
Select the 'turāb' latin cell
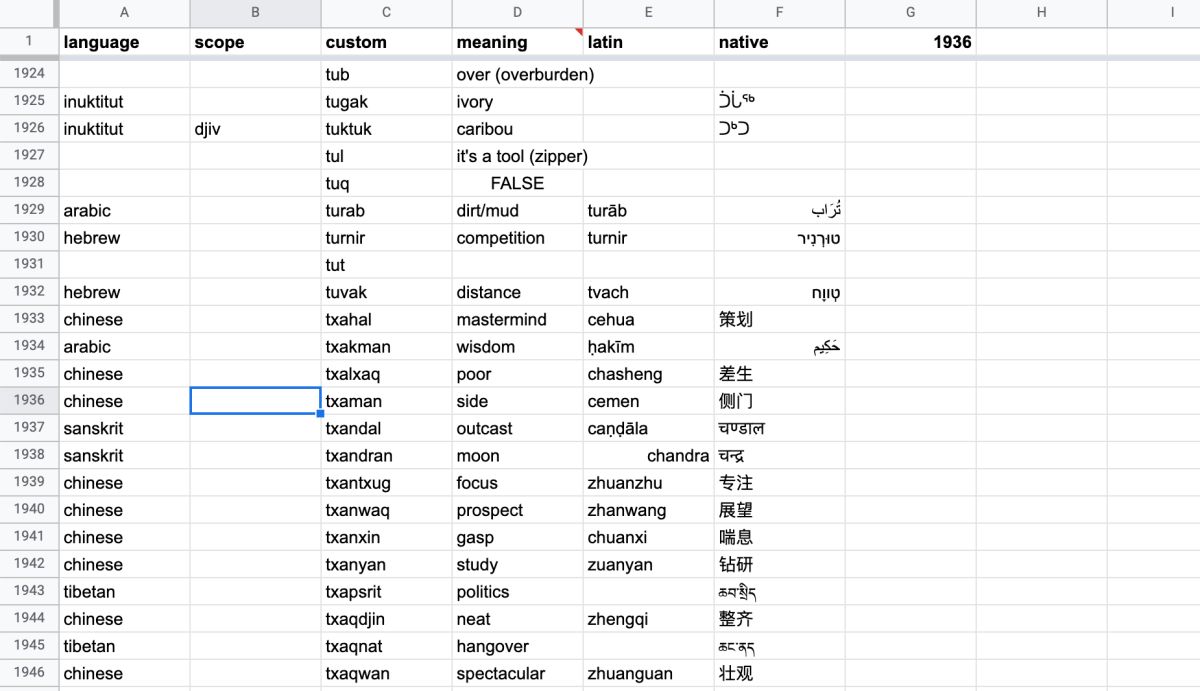[649, 210]
